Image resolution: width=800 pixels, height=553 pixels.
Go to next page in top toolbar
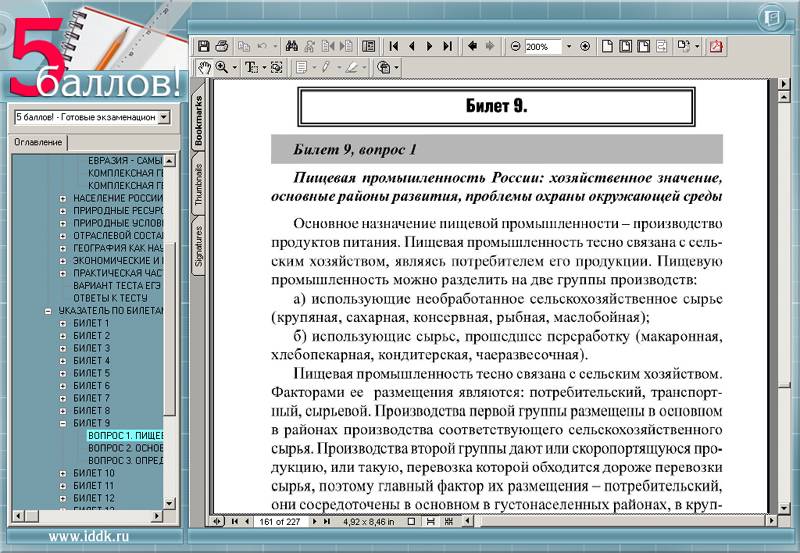(429, 46)
